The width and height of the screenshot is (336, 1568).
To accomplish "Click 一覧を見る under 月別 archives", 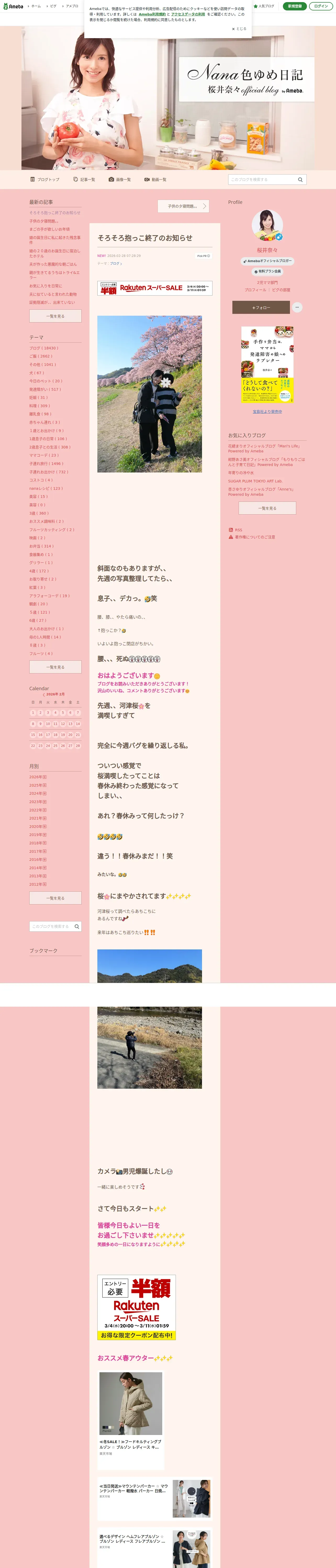I will (x=55, y=898).
